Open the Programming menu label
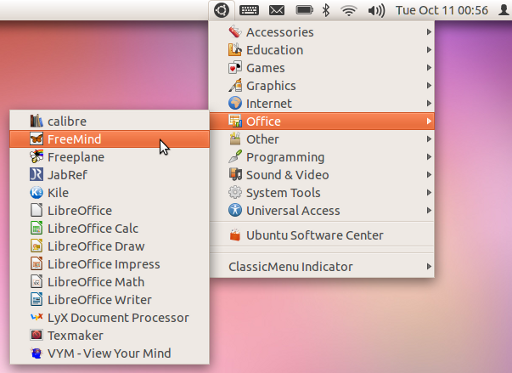 point(285,157)
